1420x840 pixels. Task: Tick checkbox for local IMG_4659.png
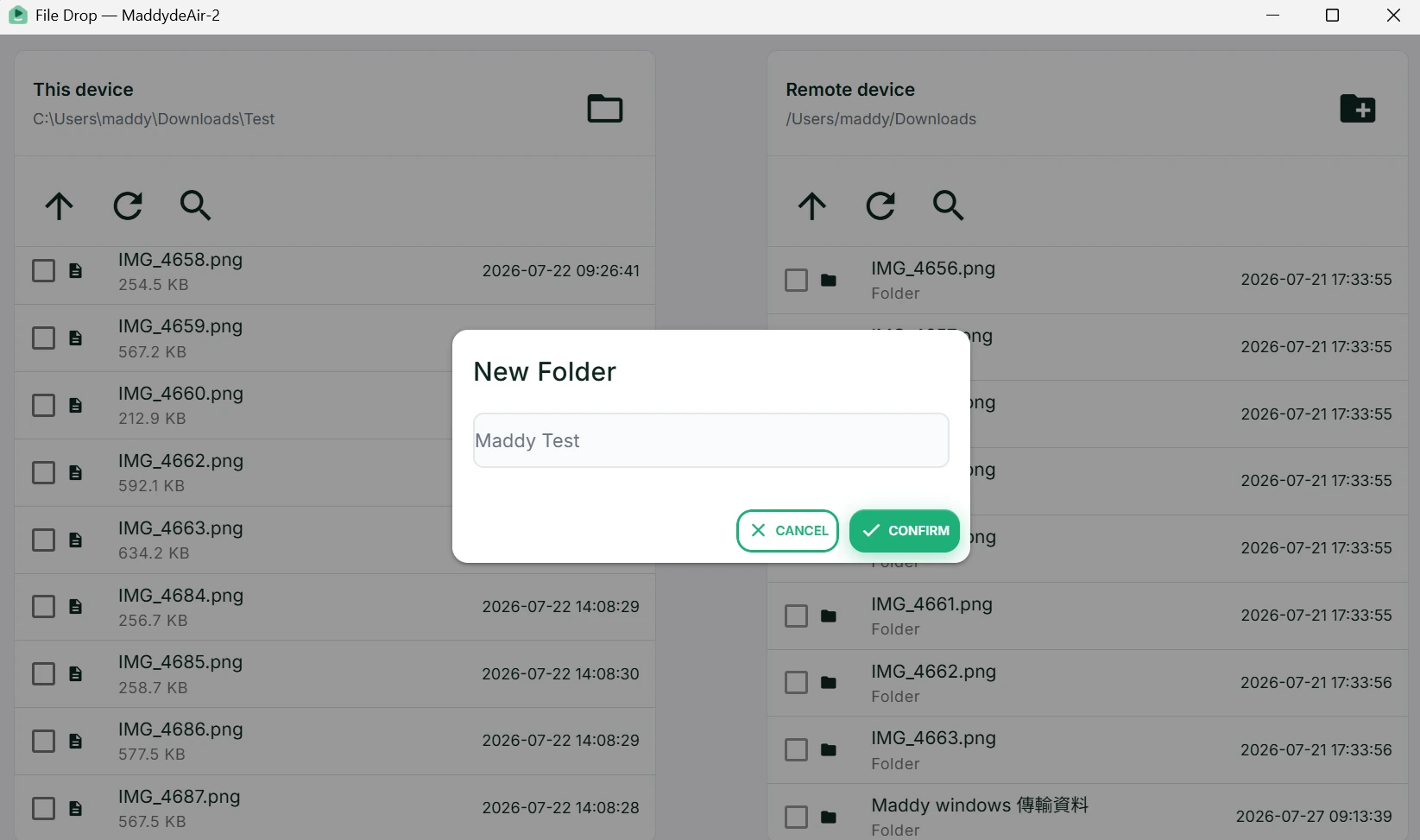(x=43, y=338)
